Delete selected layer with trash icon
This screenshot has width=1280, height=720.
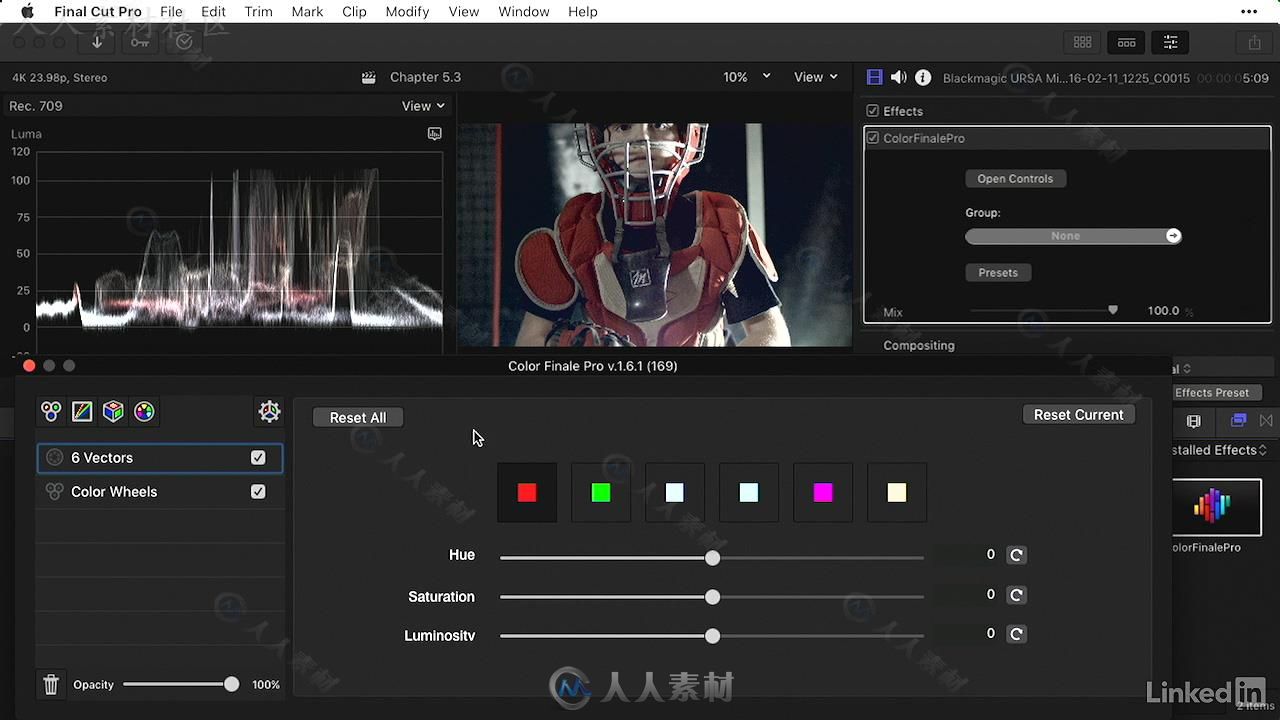point(51,685)
